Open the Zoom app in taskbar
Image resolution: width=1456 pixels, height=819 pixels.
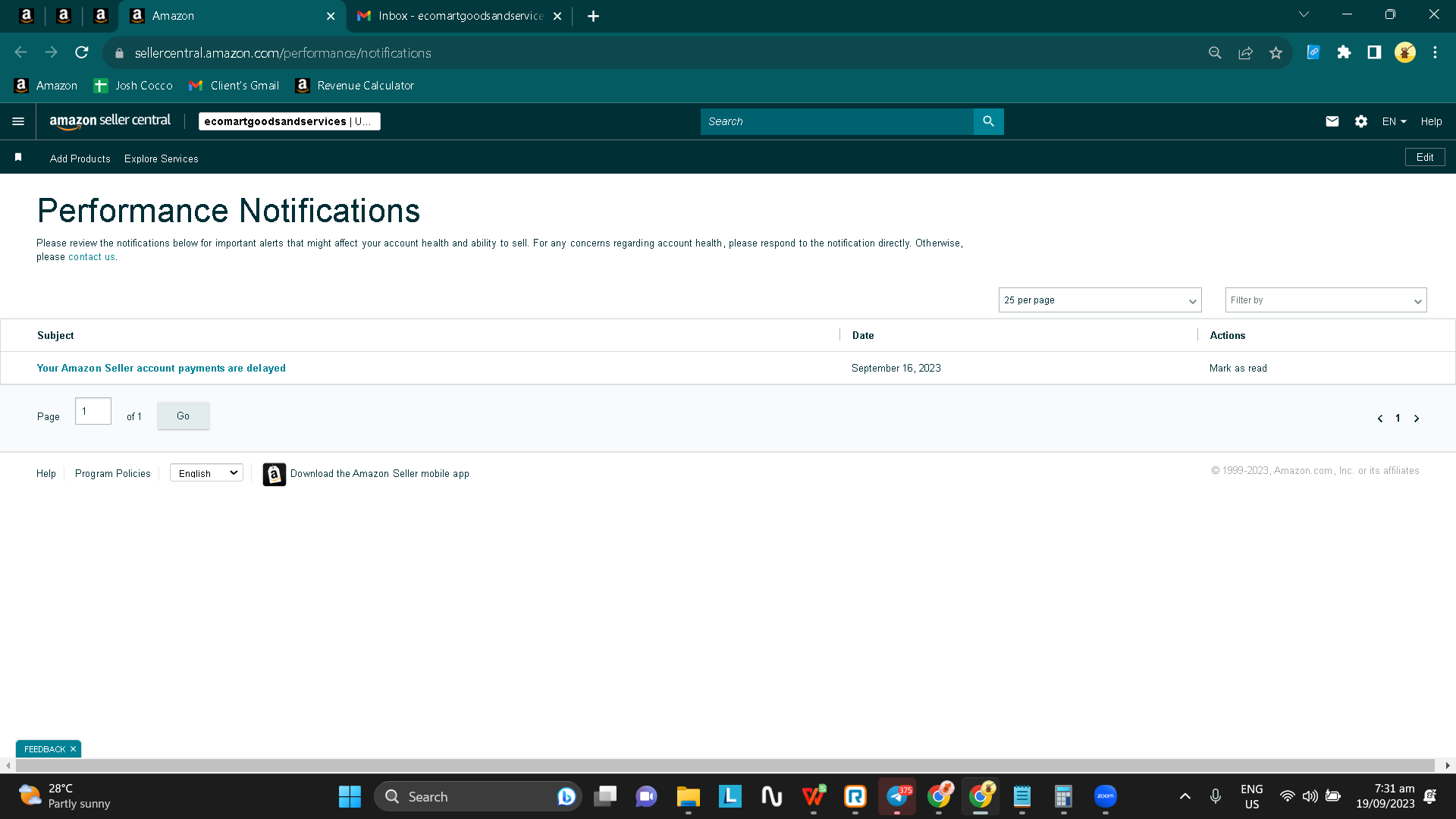(1106, 796)
